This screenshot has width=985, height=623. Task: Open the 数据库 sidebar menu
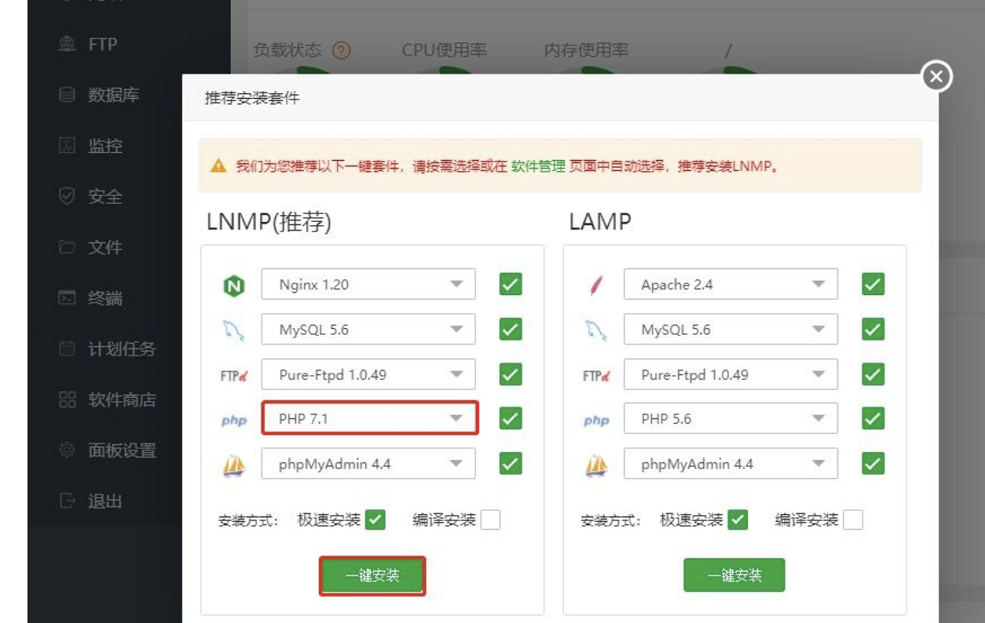(112, 95)
